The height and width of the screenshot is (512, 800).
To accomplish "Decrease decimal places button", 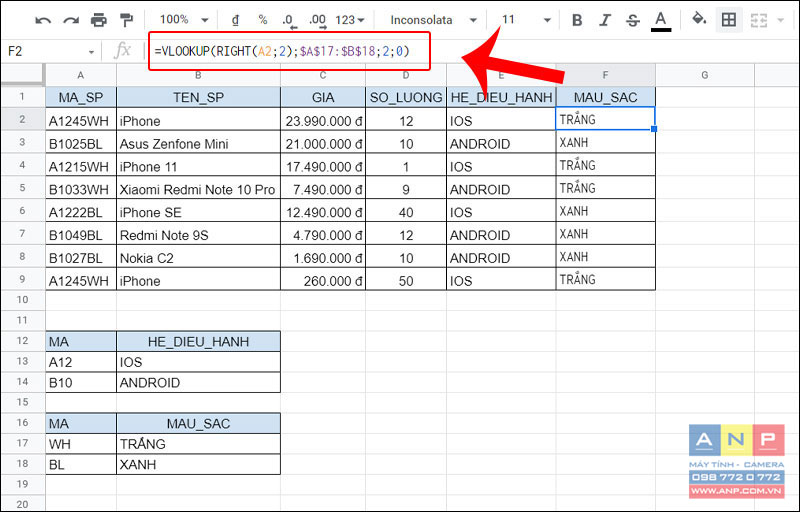I will click(289, 20).
